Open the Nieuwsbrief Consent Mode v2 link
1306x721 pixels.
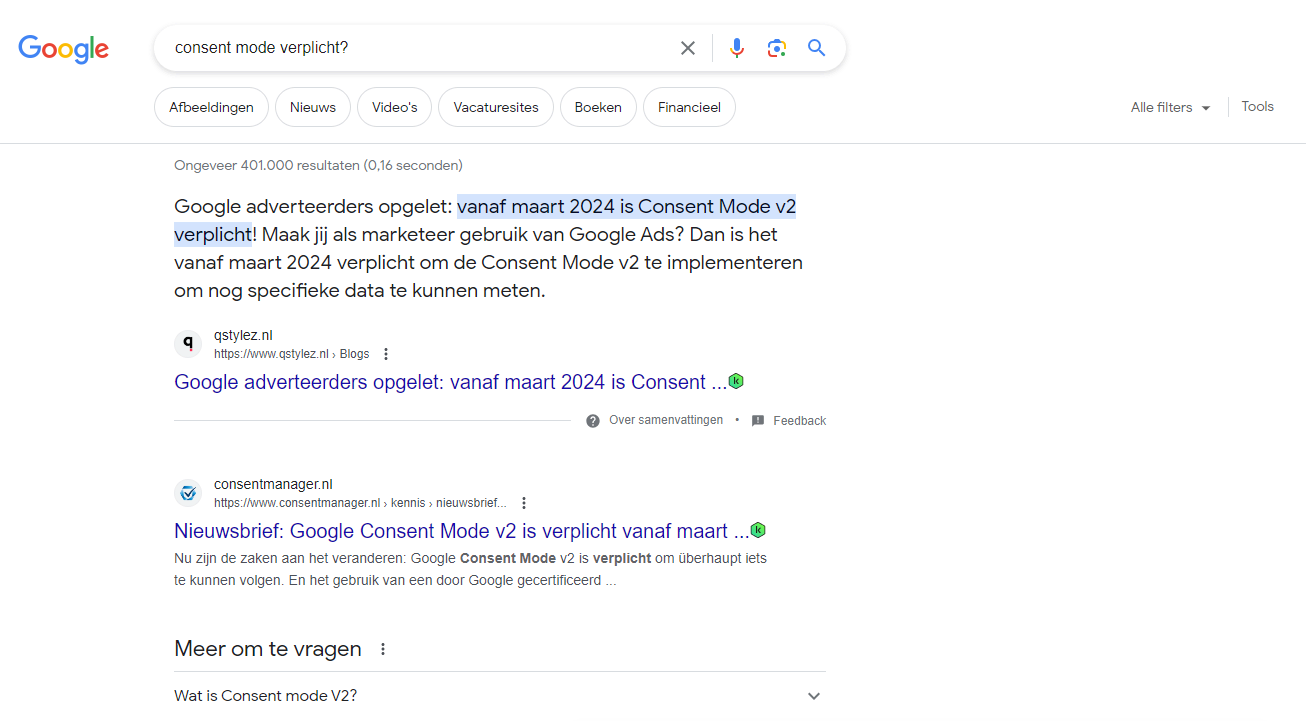(x=461, y=531)
